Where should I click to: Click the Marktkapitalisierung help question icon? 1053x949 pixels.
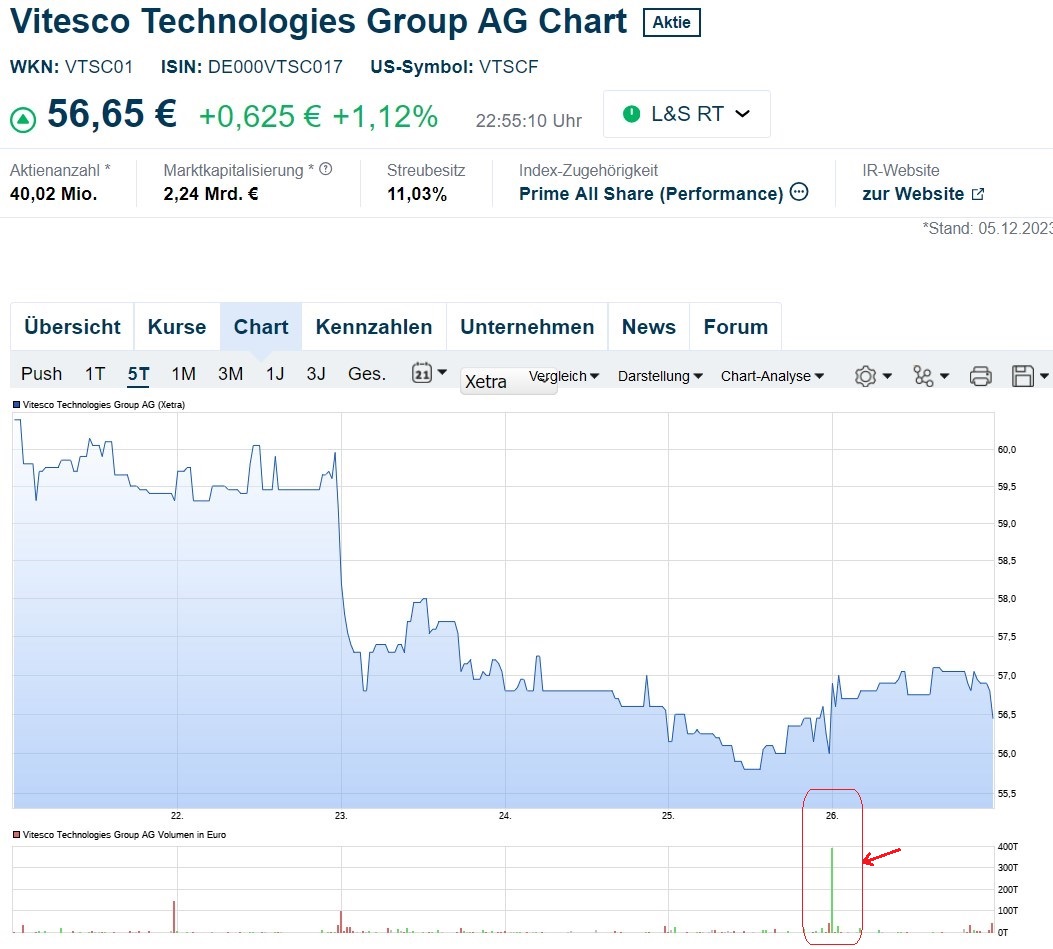326,169
